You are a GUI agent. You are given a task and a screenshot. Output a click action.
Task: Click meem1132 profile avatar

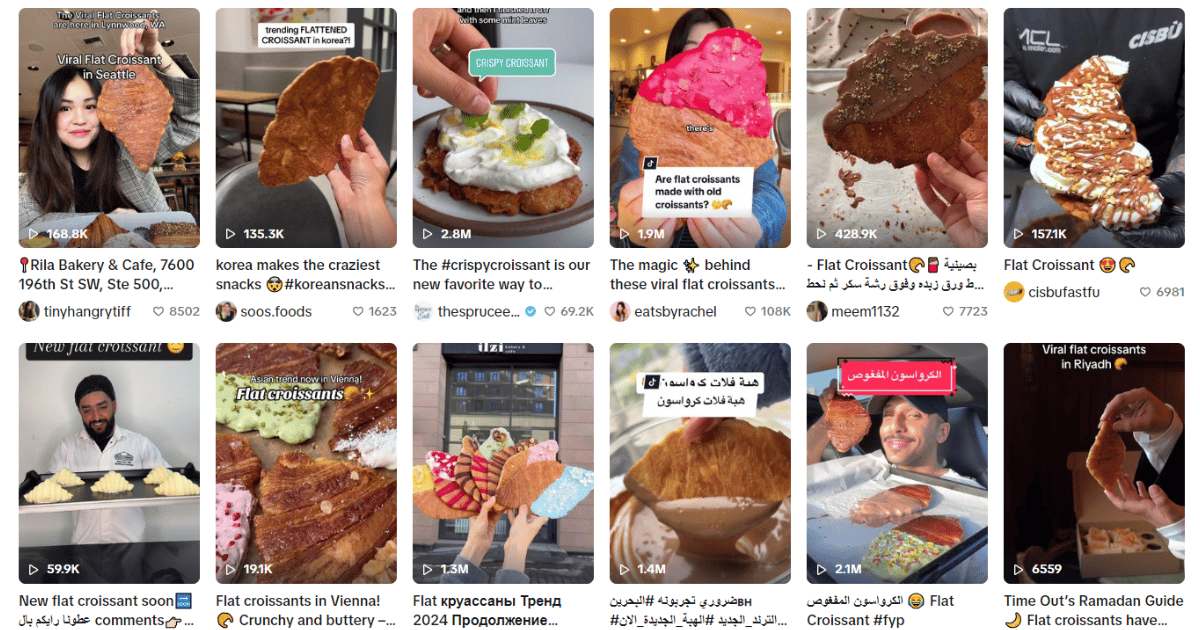click(x=817, y=311)
